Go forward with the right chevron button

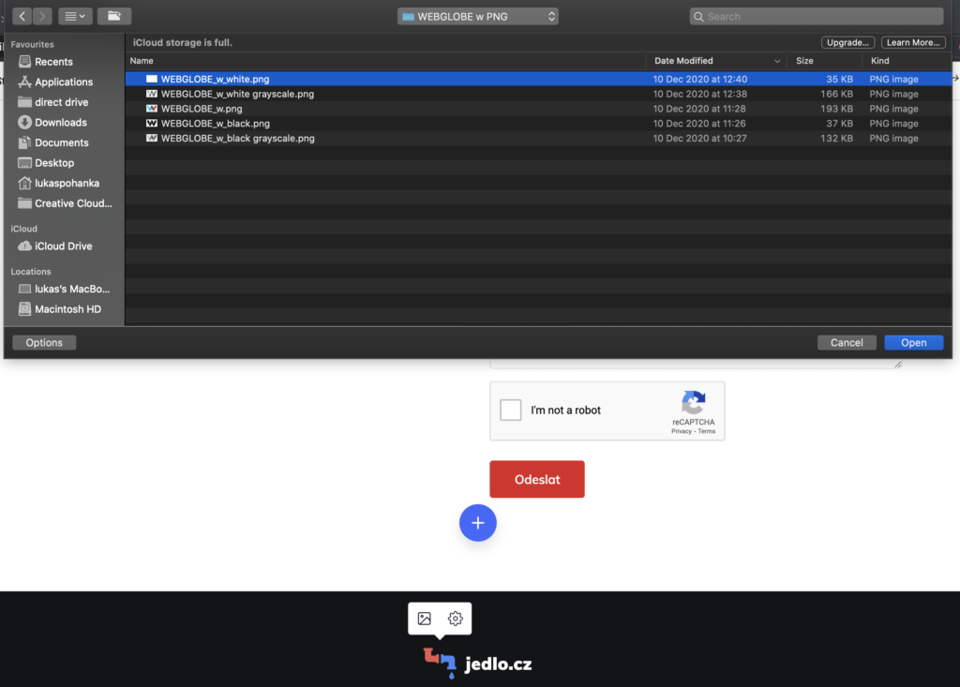coord(42,16)
